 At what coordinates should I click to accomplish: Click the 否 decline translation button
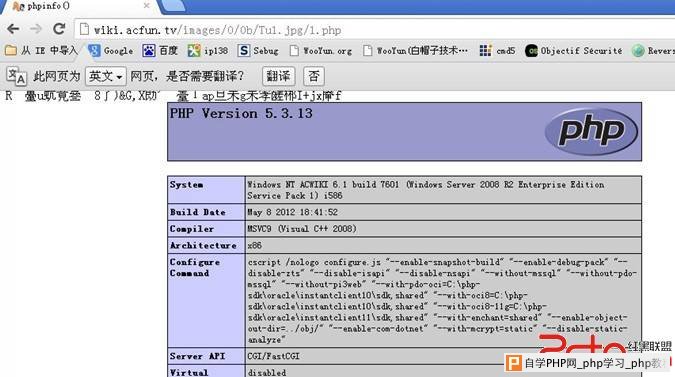(314, 77)
